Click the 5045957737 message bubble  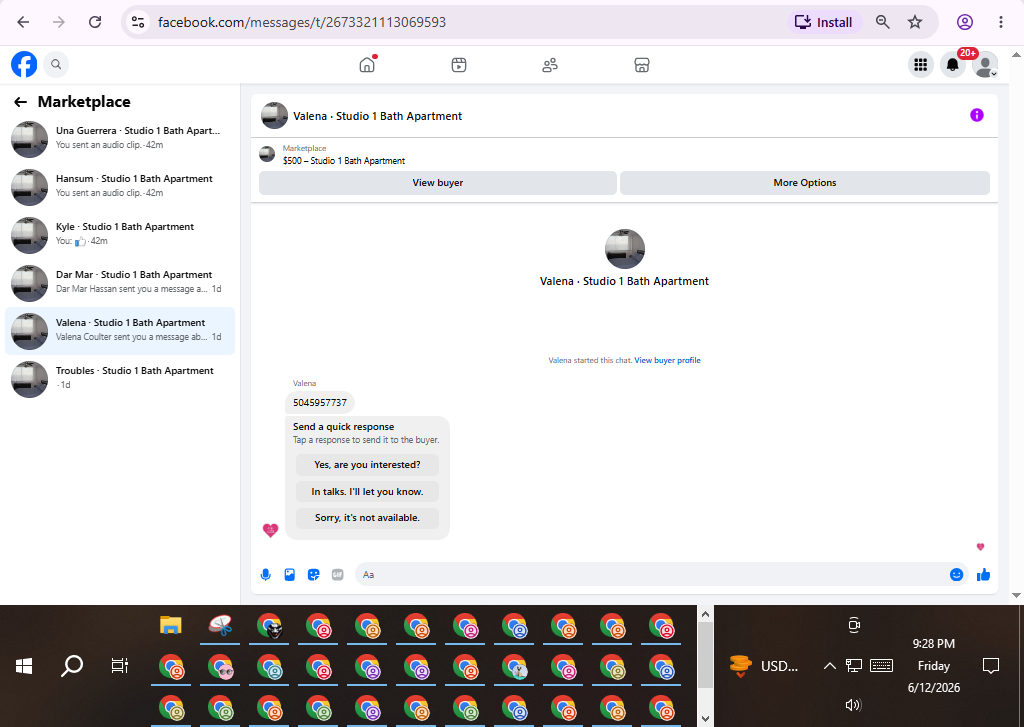coord(320,403)
